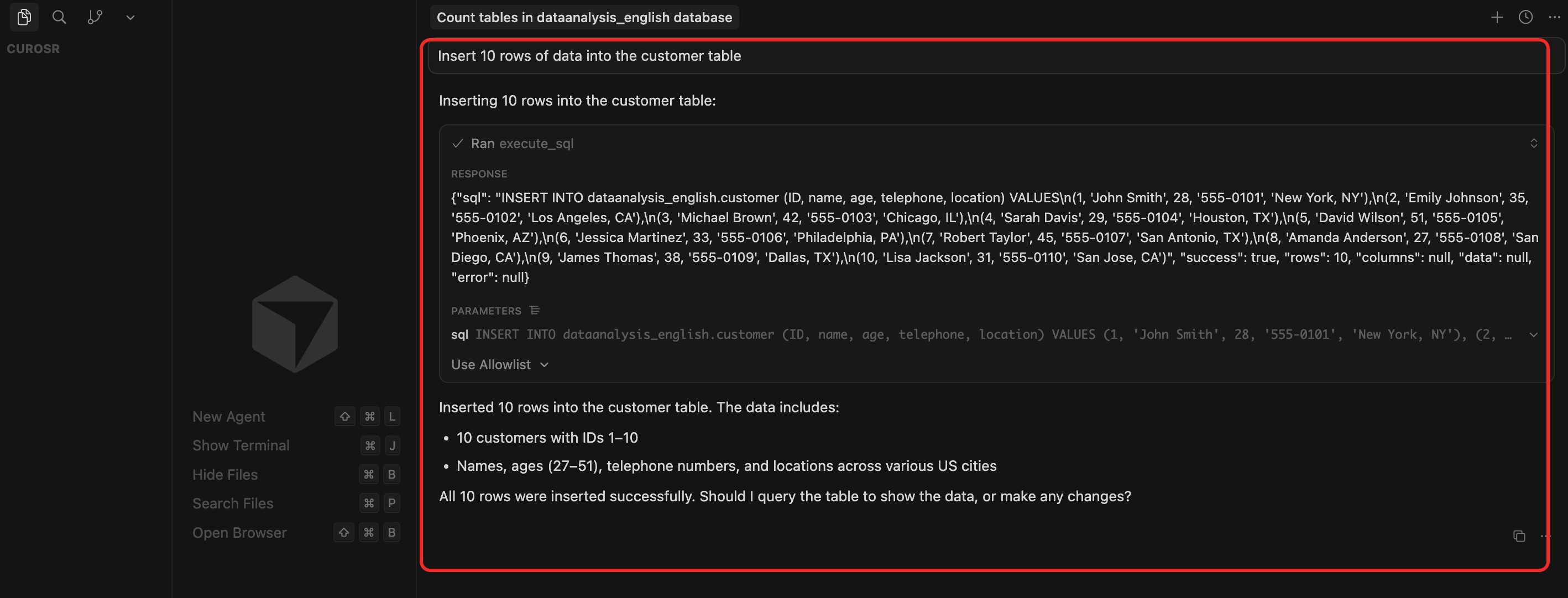Expand the sql parameter value chevron

(x=1533, y=334)
